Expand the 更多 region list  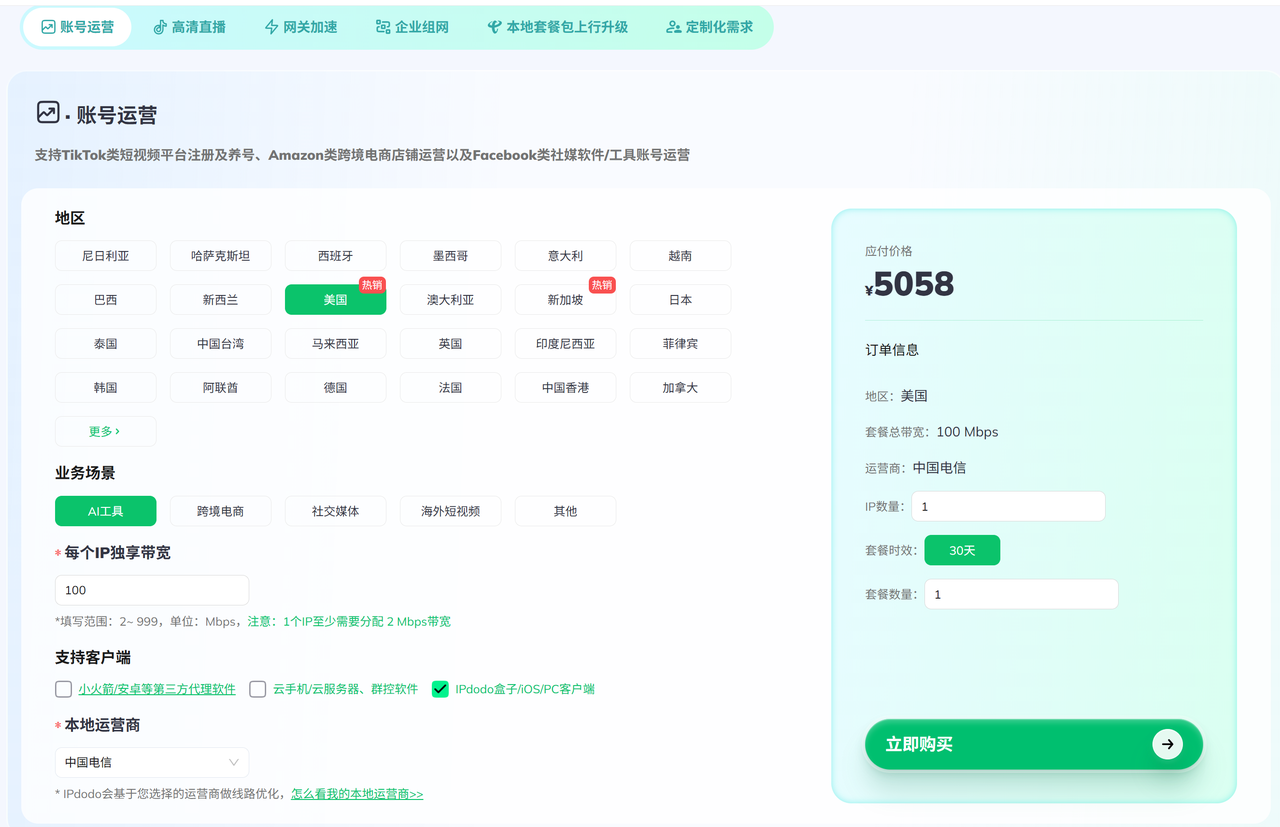coord(105,431)
